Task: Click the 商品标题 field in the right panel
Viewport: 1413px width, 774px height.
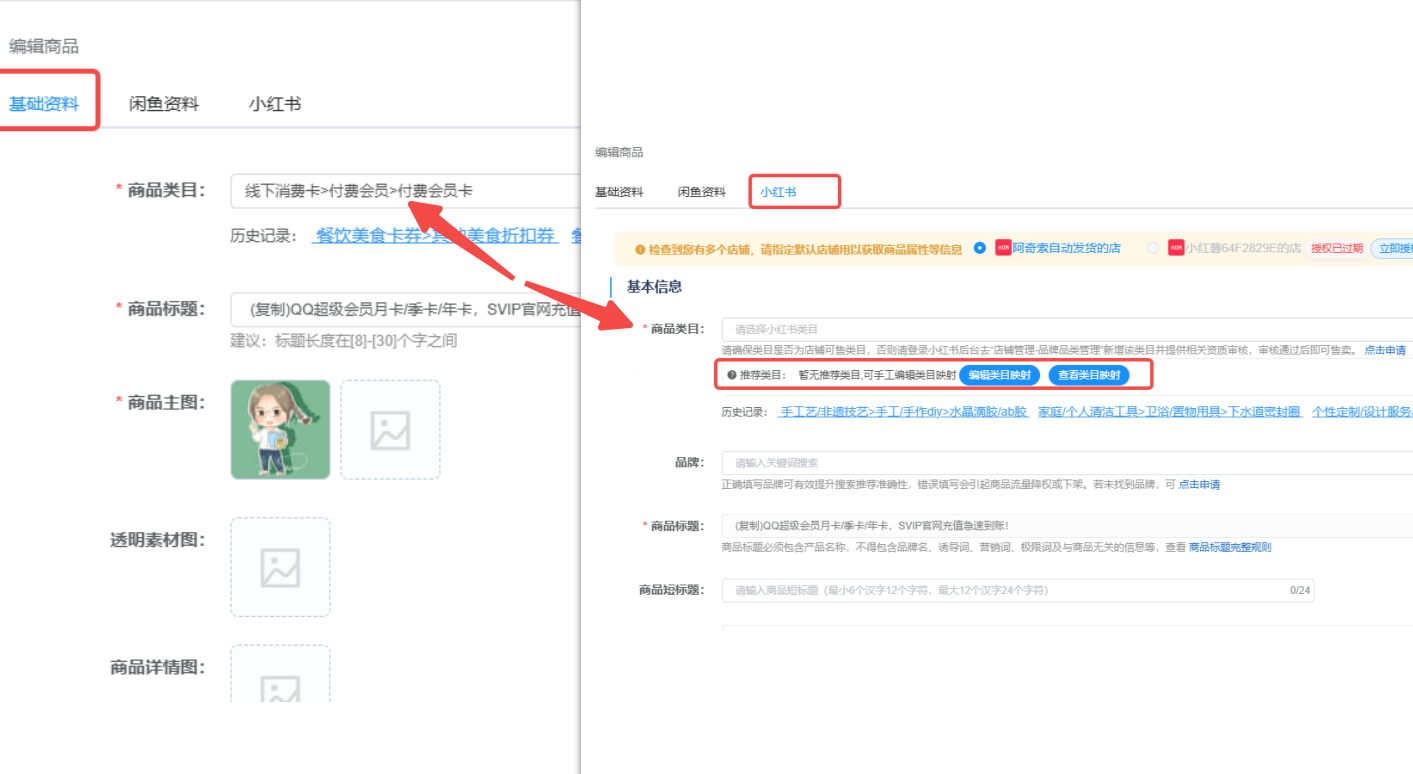Action: 1067,526
